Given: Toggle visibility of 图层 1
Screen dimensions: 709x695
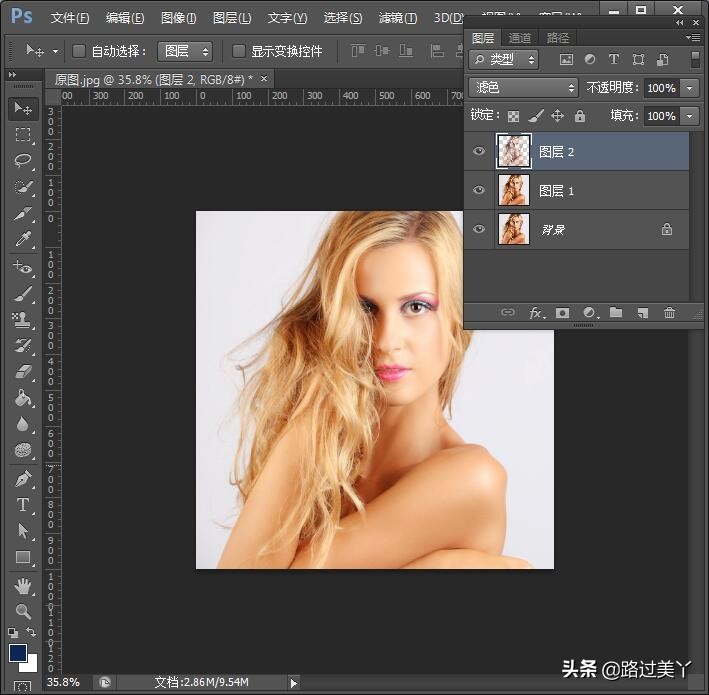Looking at the screenshot, I should pyautogui.click(x=479, y=190).
